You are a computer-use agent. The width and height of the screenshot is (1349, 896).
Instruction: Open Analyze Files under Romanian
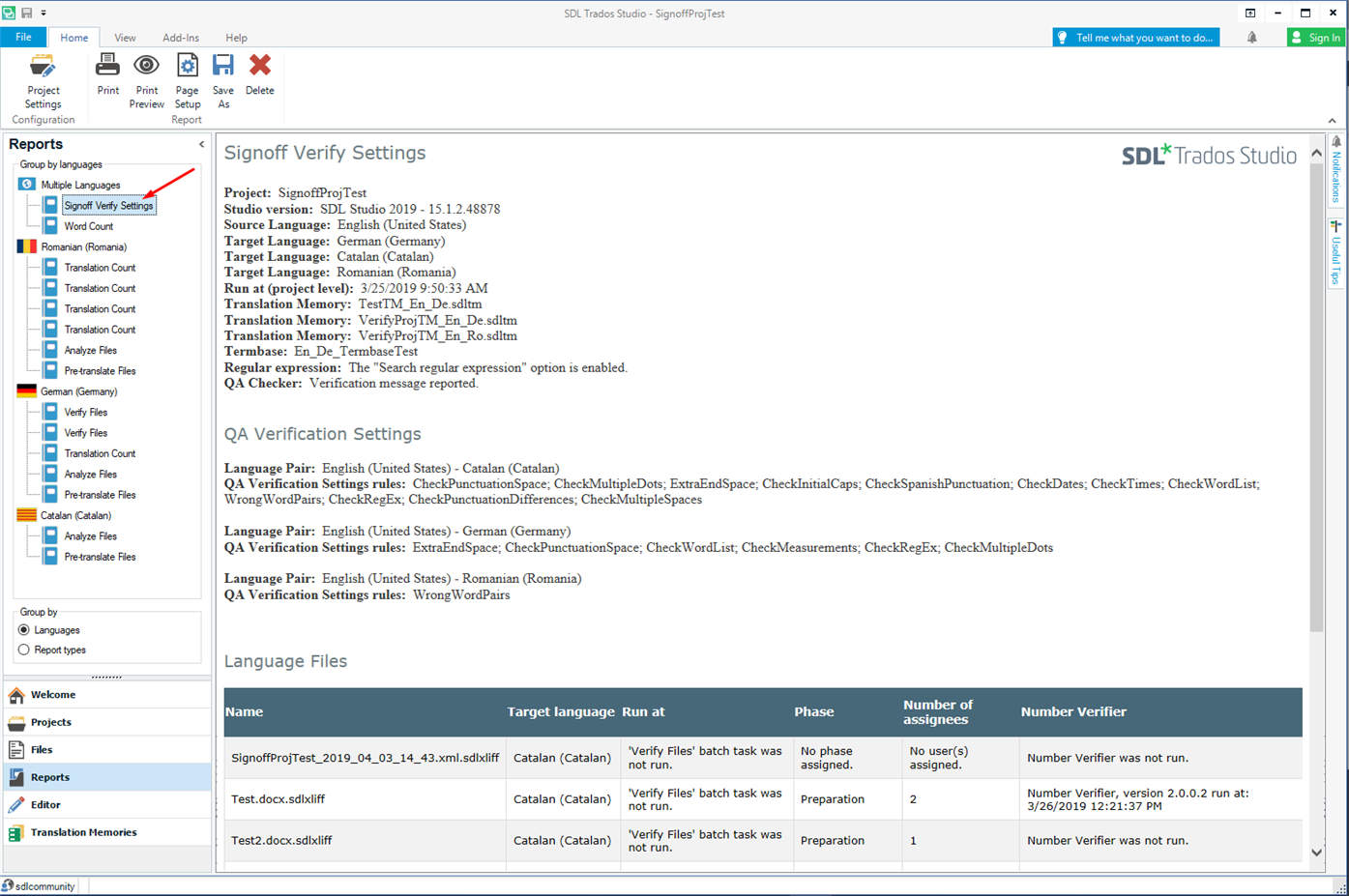tap(90, 350)
